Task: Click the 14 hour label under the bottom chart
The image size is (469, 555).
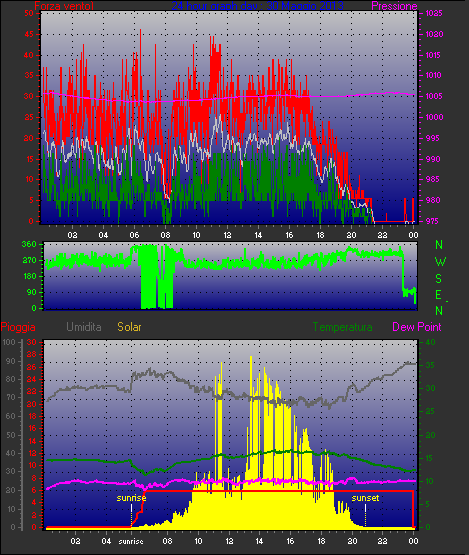Action: pyautogui.click(x=259, y=541)
